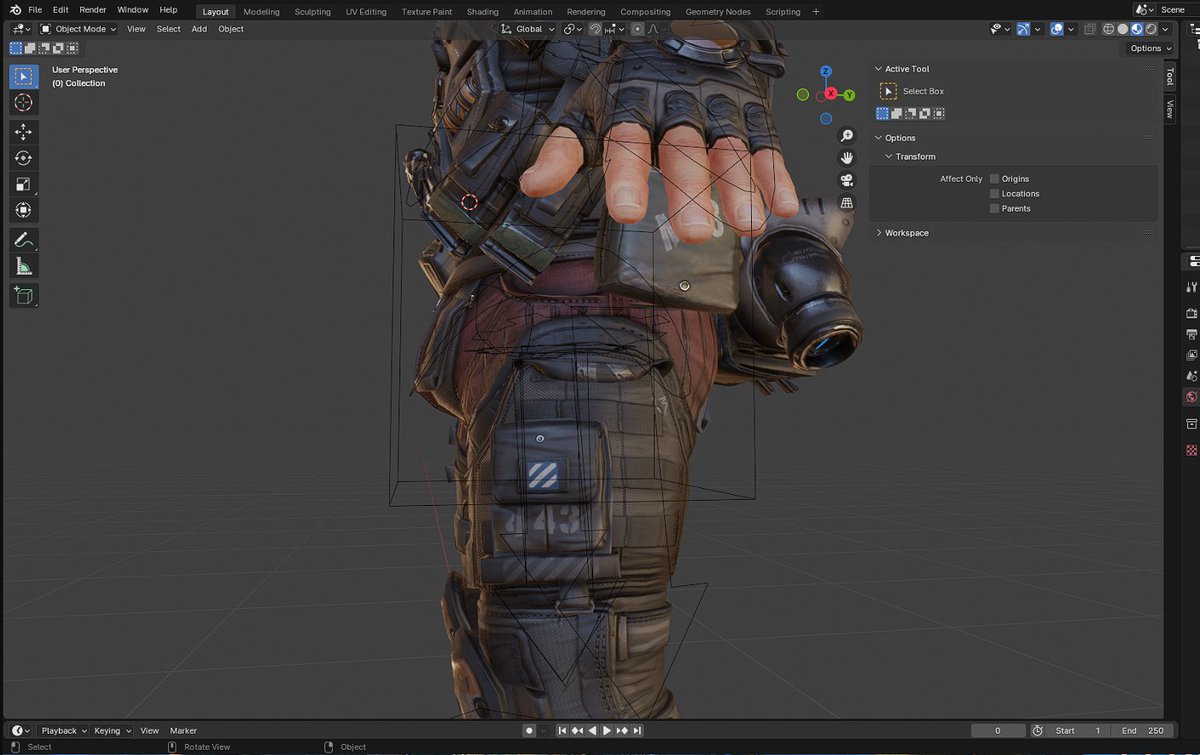
Task: Toggle X-ray mode
Action: coord(1090,29)
